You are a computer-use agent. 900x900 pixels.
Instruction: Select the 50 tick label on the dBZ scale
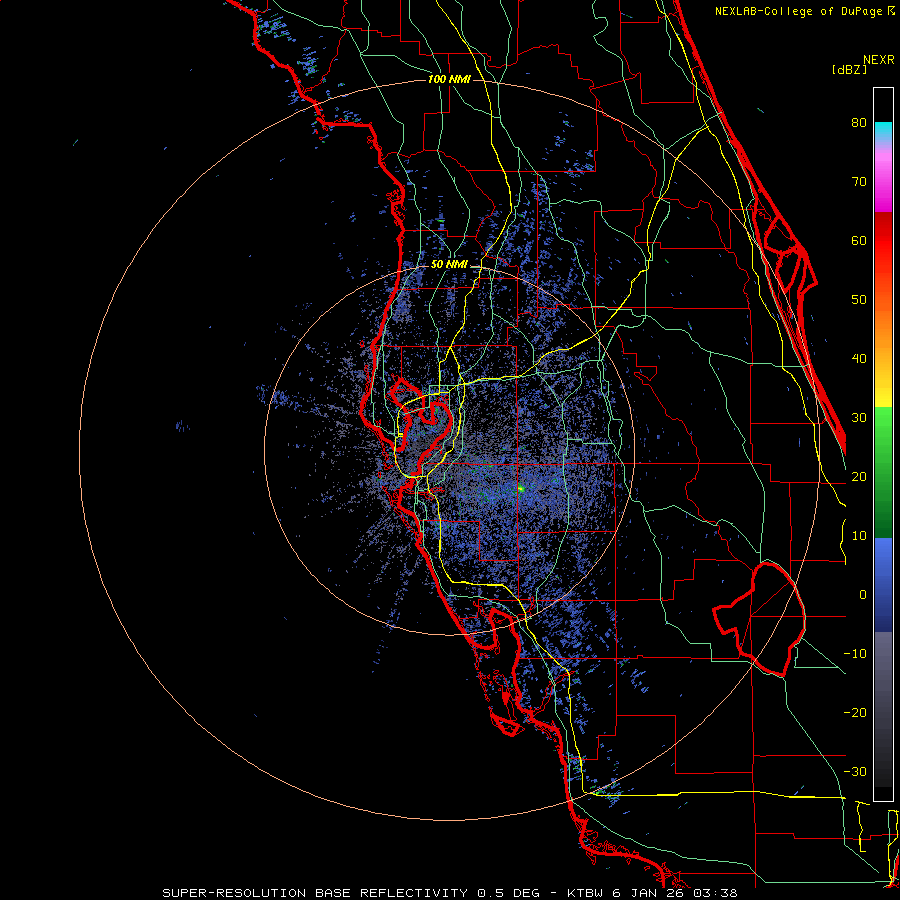click(859, 300)
